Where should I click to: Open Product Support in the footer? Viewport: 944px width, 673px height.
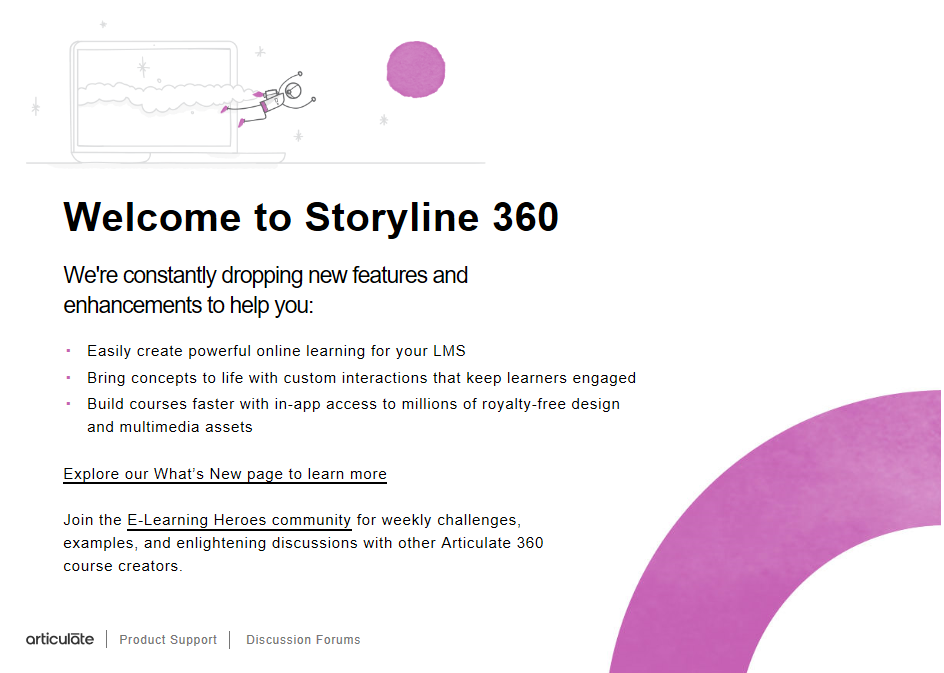[x=168, y=640]
